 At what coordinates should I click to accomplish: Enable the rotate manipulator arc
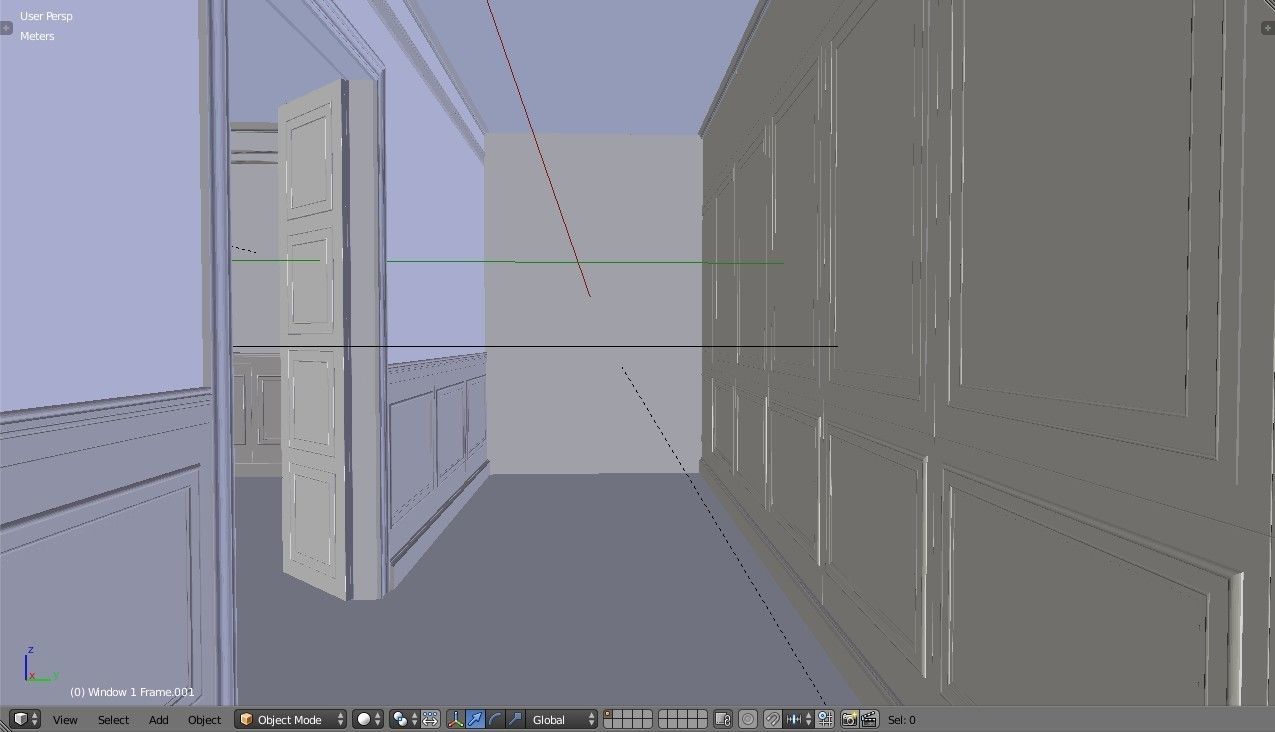[x=495, y=719]
